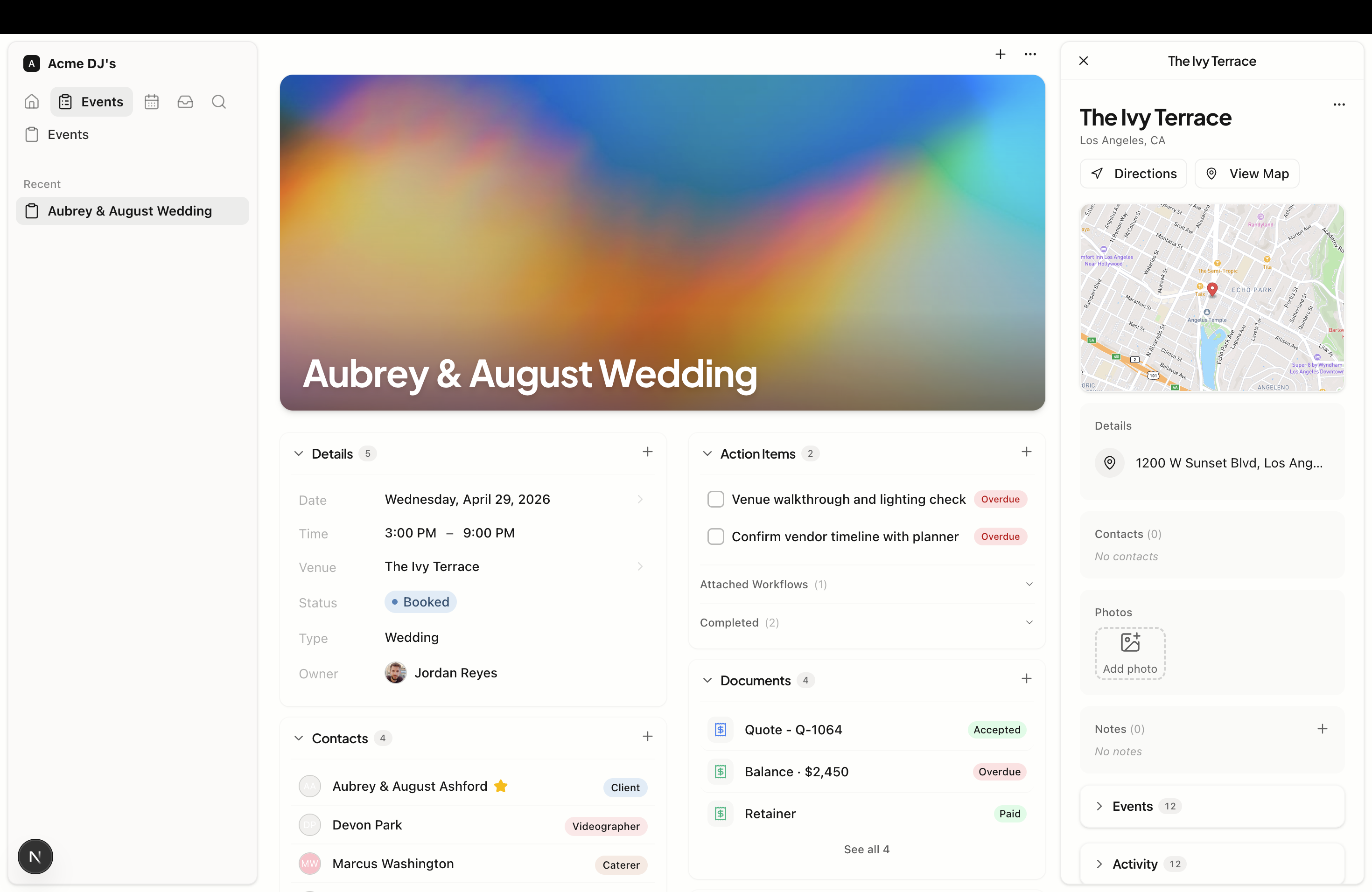Image resolution: width=1372 pixels, height=892 pixels.
Task: Click the wedding cover banner image
Action: (x=662, y=242)
